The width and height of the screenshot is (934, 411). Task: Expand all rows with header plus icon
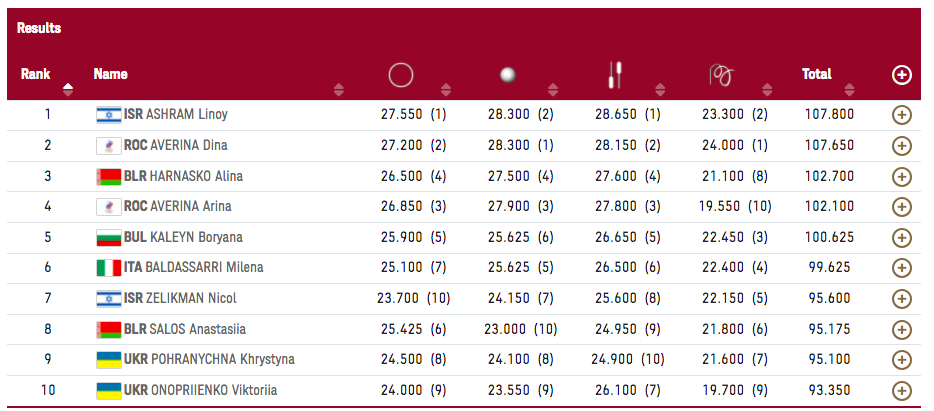(x=901, y=75)
